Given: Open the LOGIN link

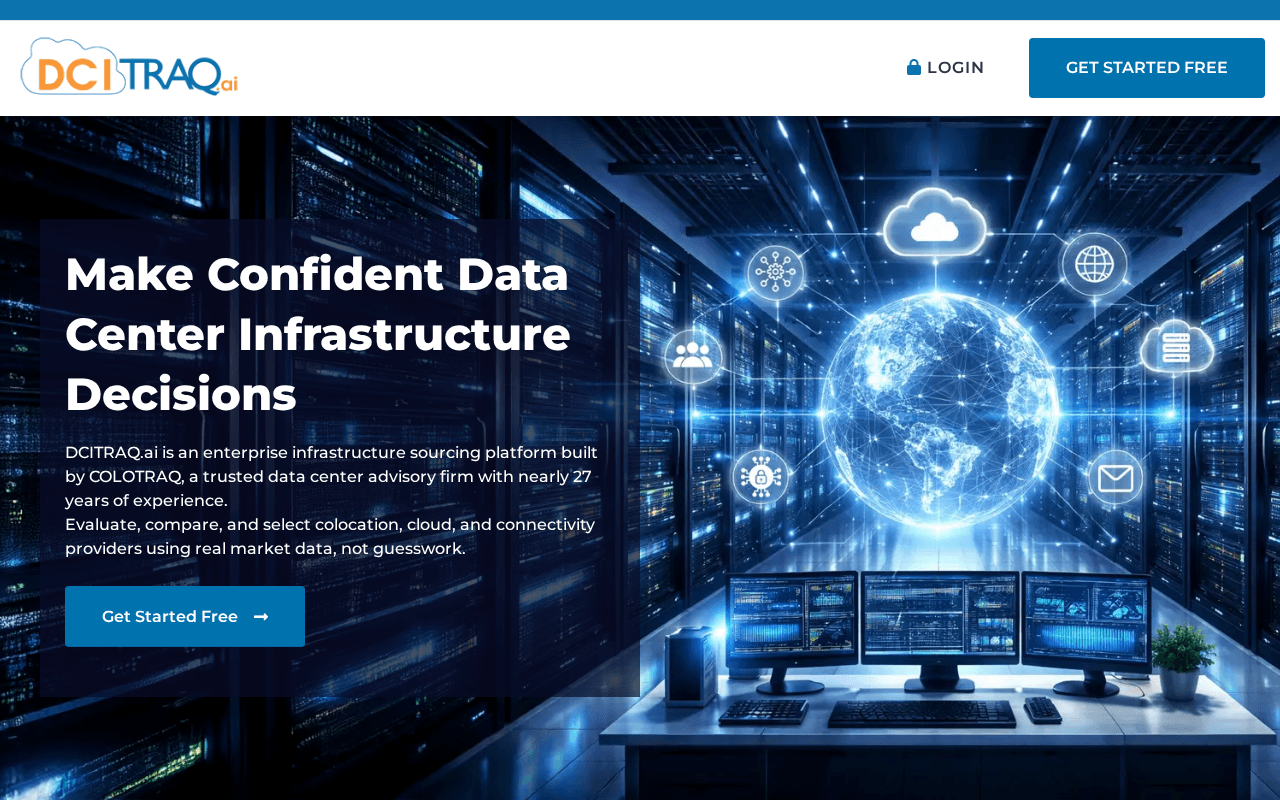Looking at the screenshot, I should tap(945, 68).
